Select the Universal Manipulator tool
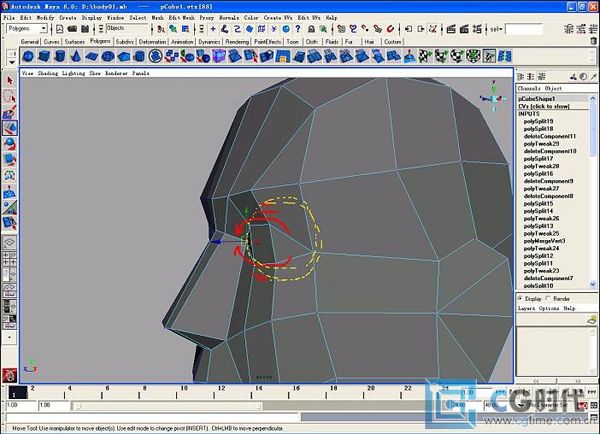The width and height of the screenshot is (600, 434). 10,175
